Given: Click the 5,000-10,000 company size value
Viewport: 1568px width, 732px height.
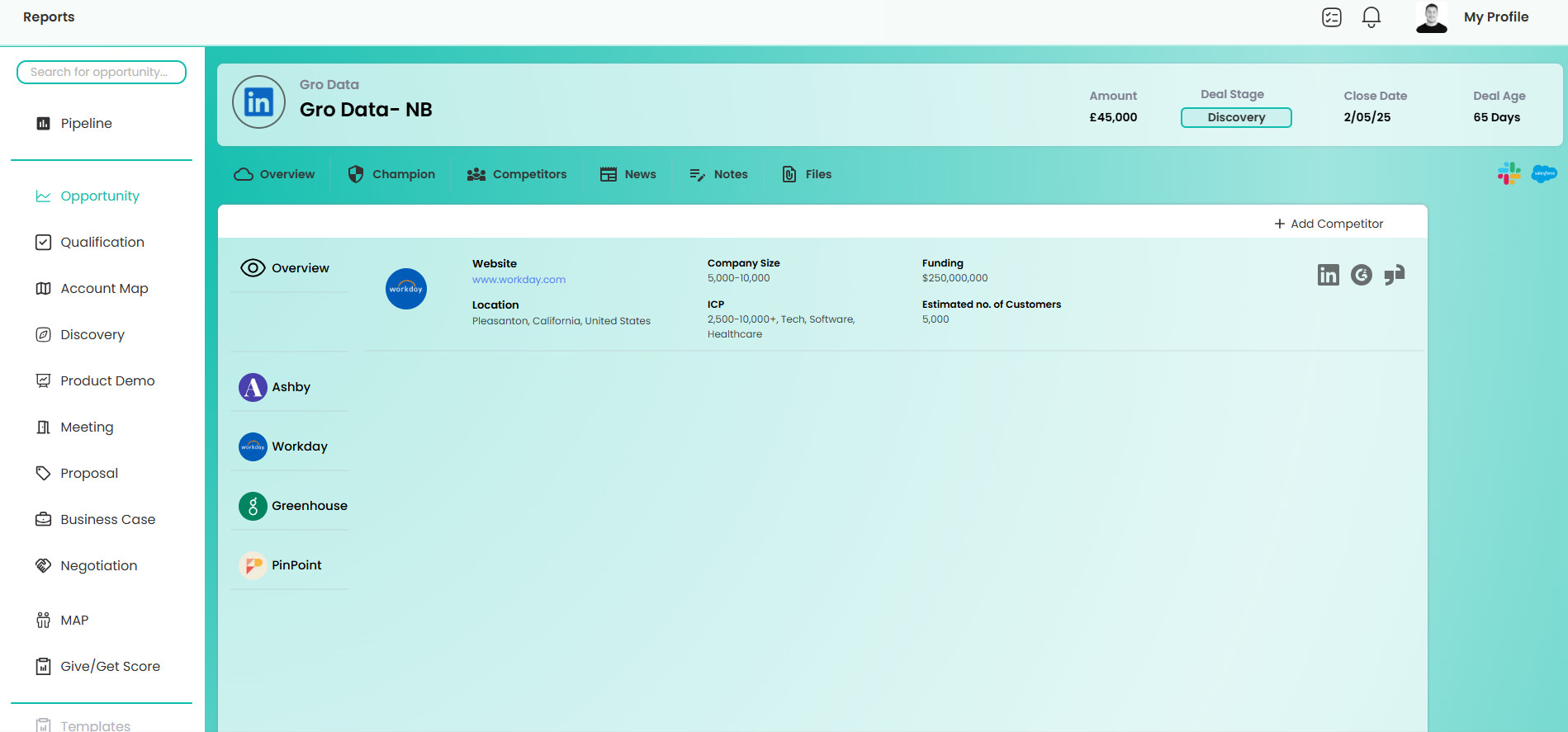Looking at the screenshot, I should [738, 278].
